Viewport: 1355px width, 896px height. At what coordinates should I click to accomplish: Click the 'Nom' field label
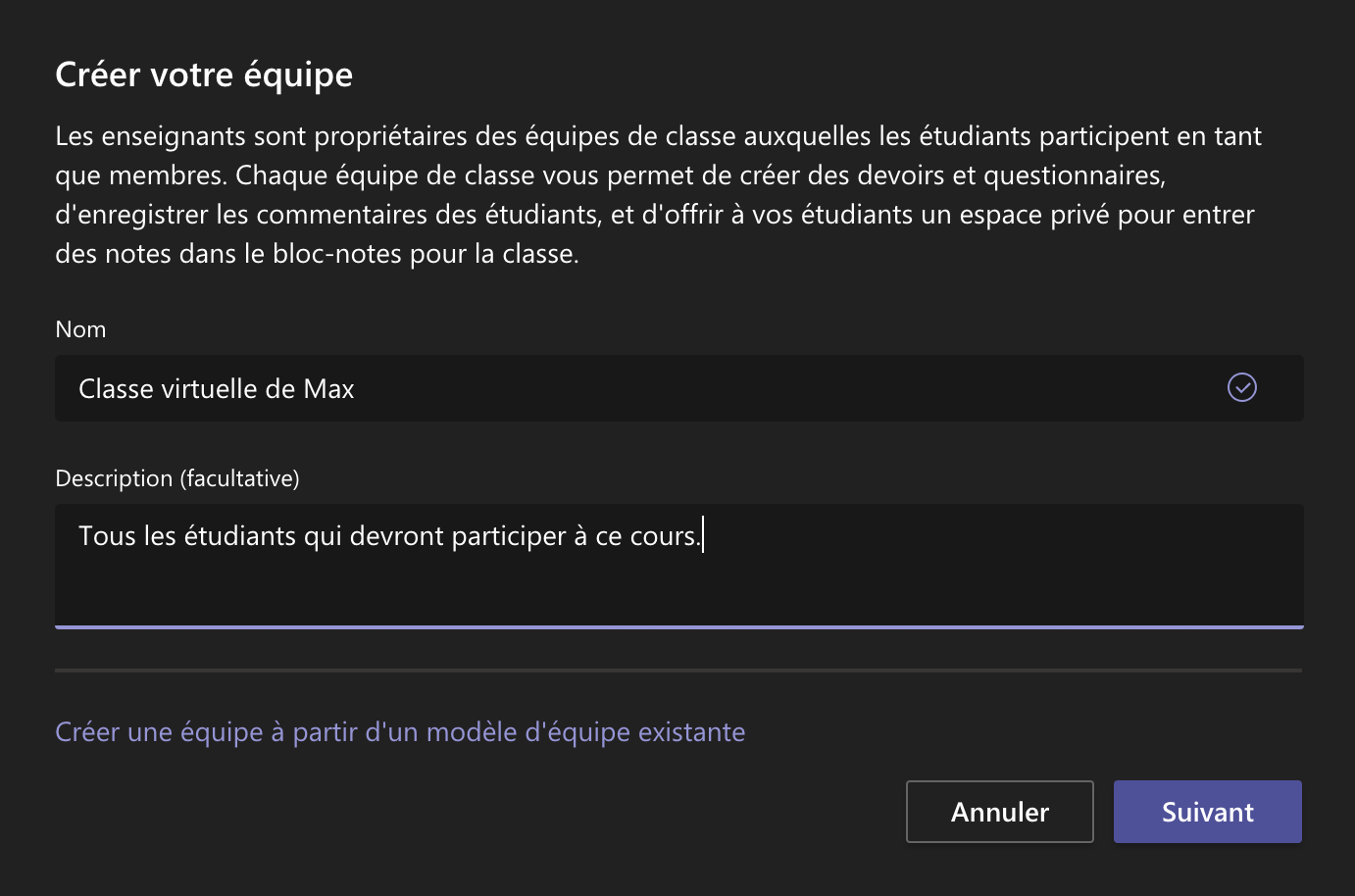coord(80,329)
